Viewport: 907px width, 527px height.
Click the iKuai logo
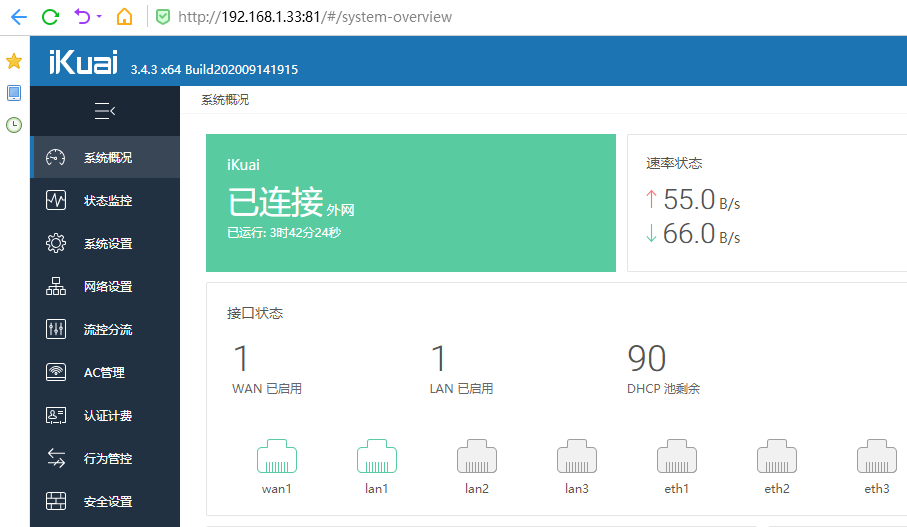(83, 62)
